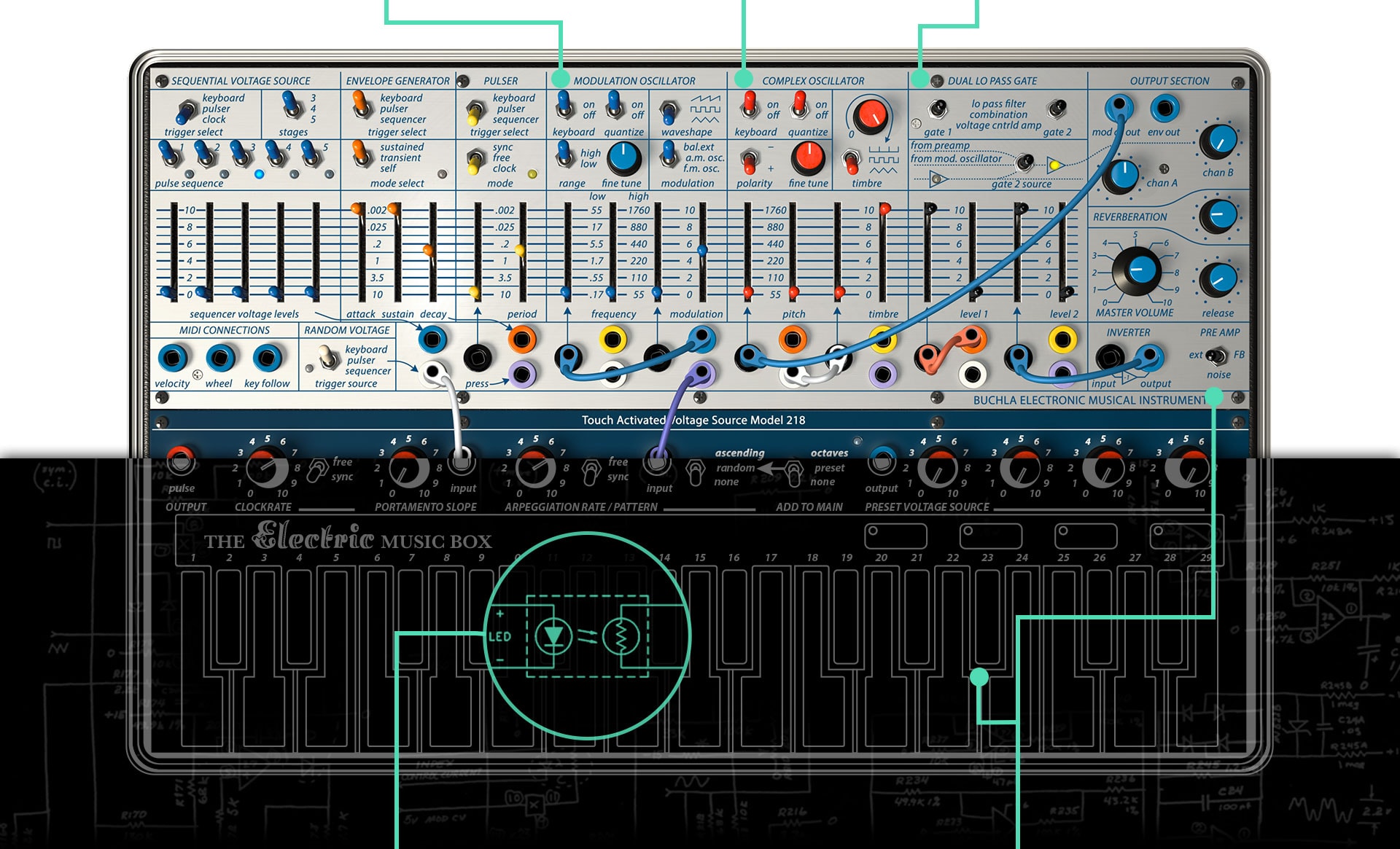Screen dimensions: 1400x849
Task: Click the Arpeggiation input jack
Action: tap(657, 461)
